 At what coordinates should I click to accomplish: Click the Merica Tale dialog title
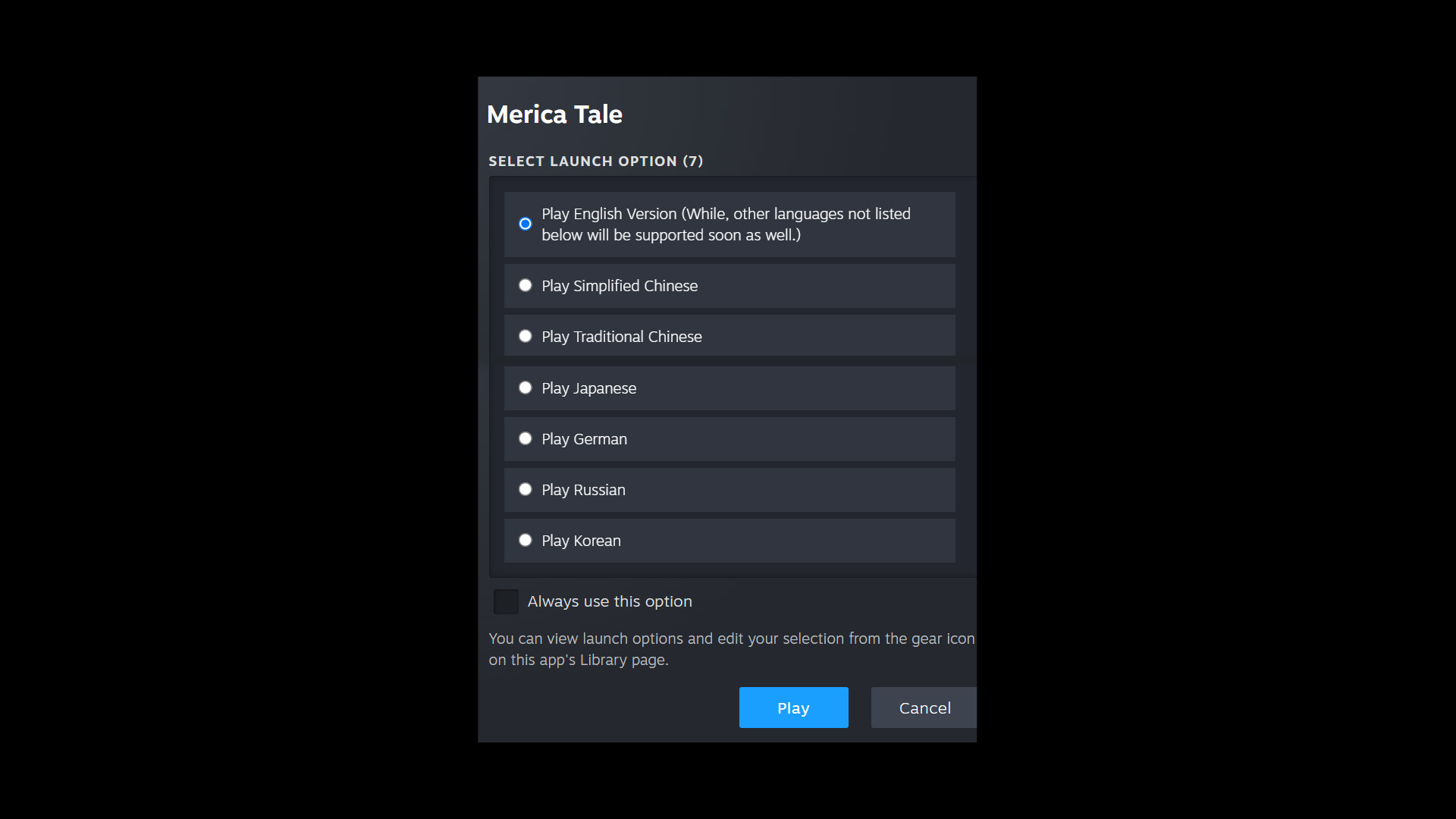click(554, 114)
